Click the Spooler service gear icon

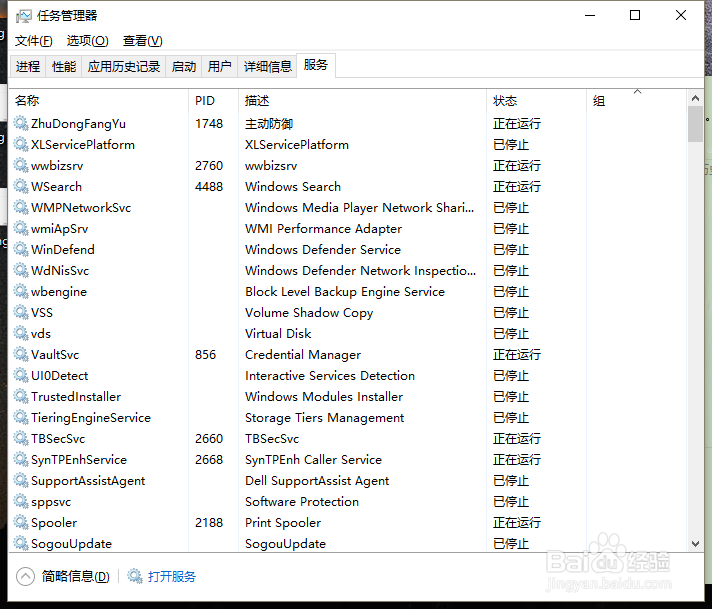pos(20,522)
